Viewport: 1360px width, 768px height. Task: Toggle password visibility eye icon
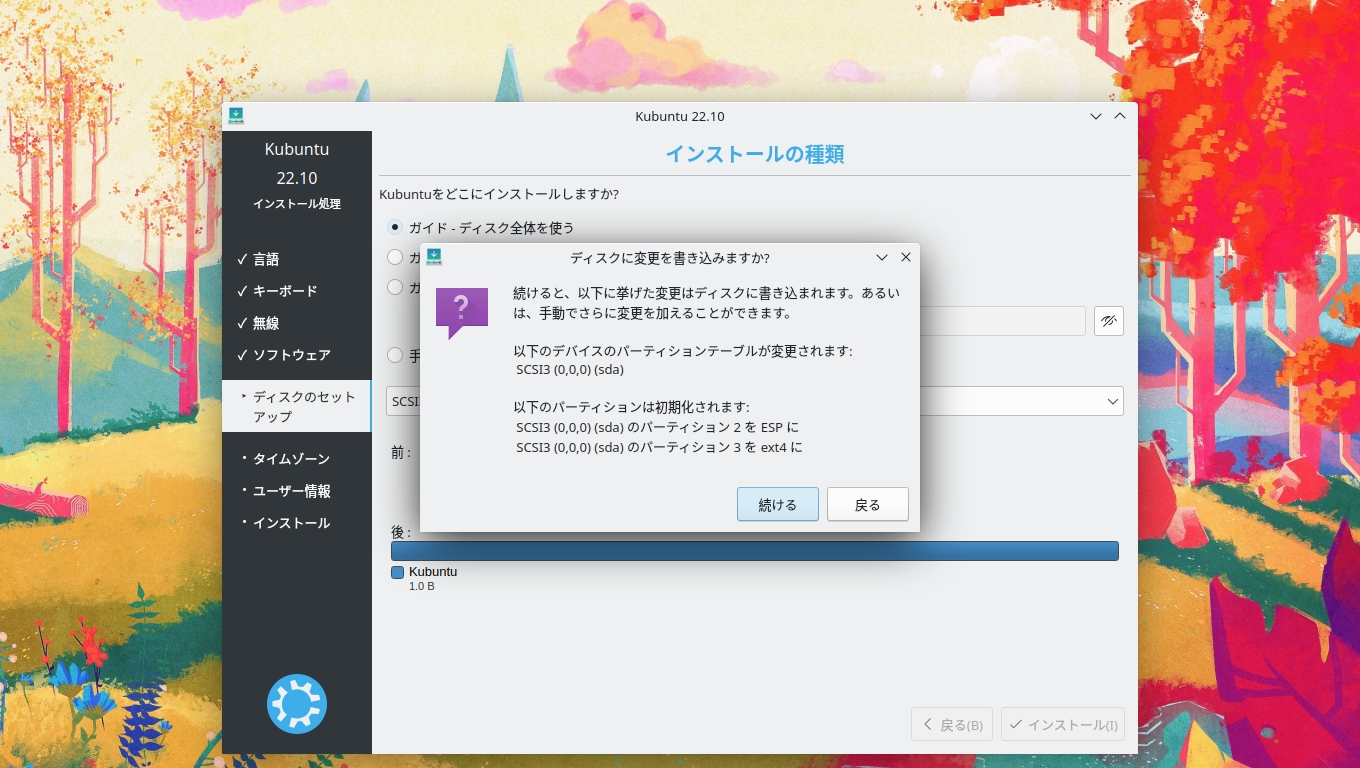click(1109, 321)
